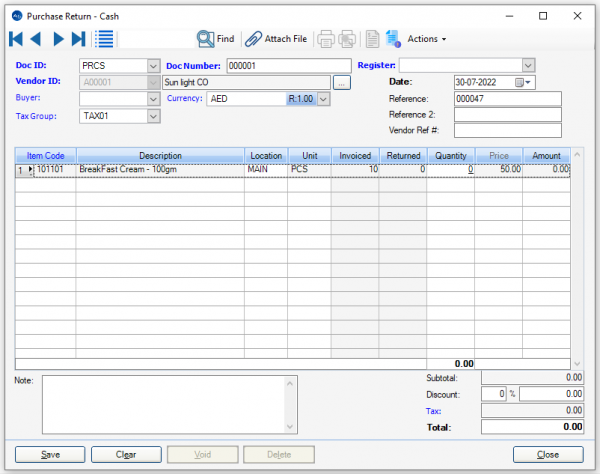
Task: Click the Reference field with 000047
Action: [507, 99]
